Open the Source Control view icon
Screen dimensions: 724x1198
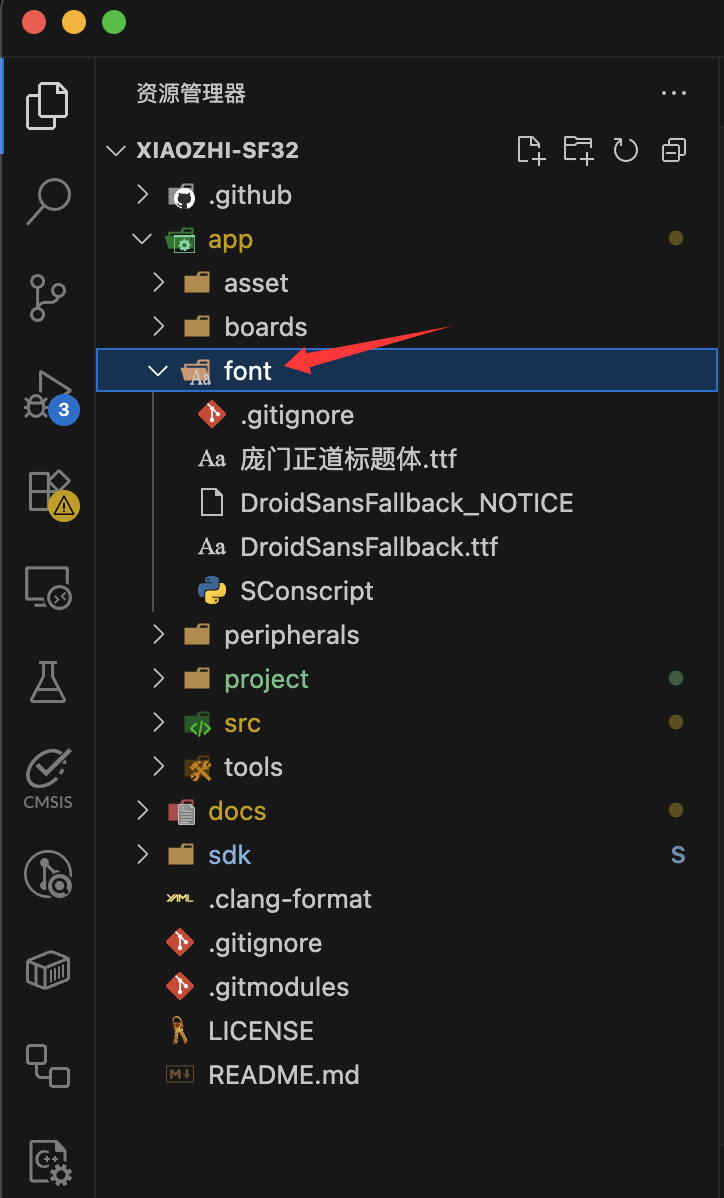coord(47,298)
